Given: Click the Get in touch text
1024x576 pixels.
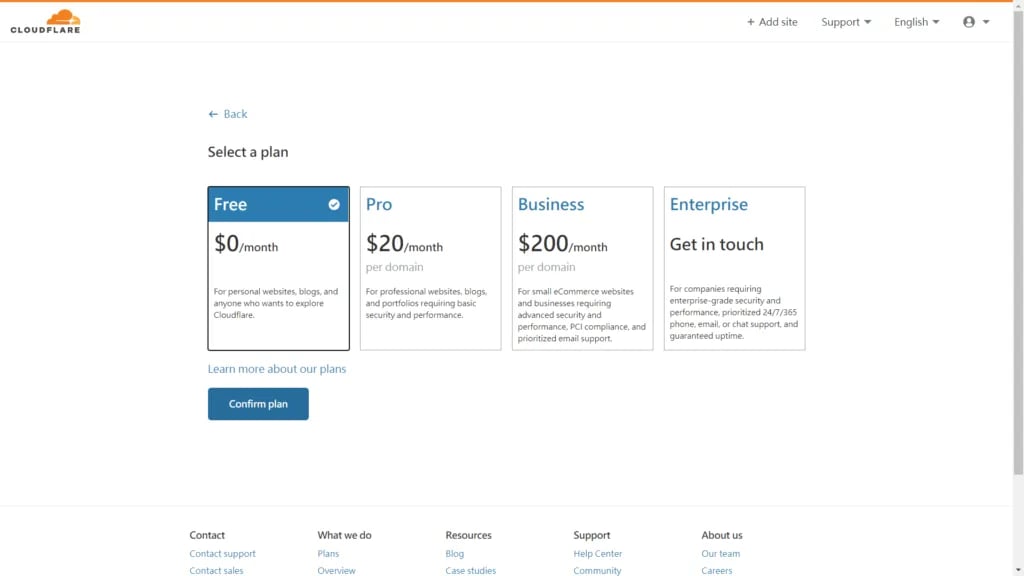Looking at the screenshot, I should pyautogui.click(x=716, y=244).
